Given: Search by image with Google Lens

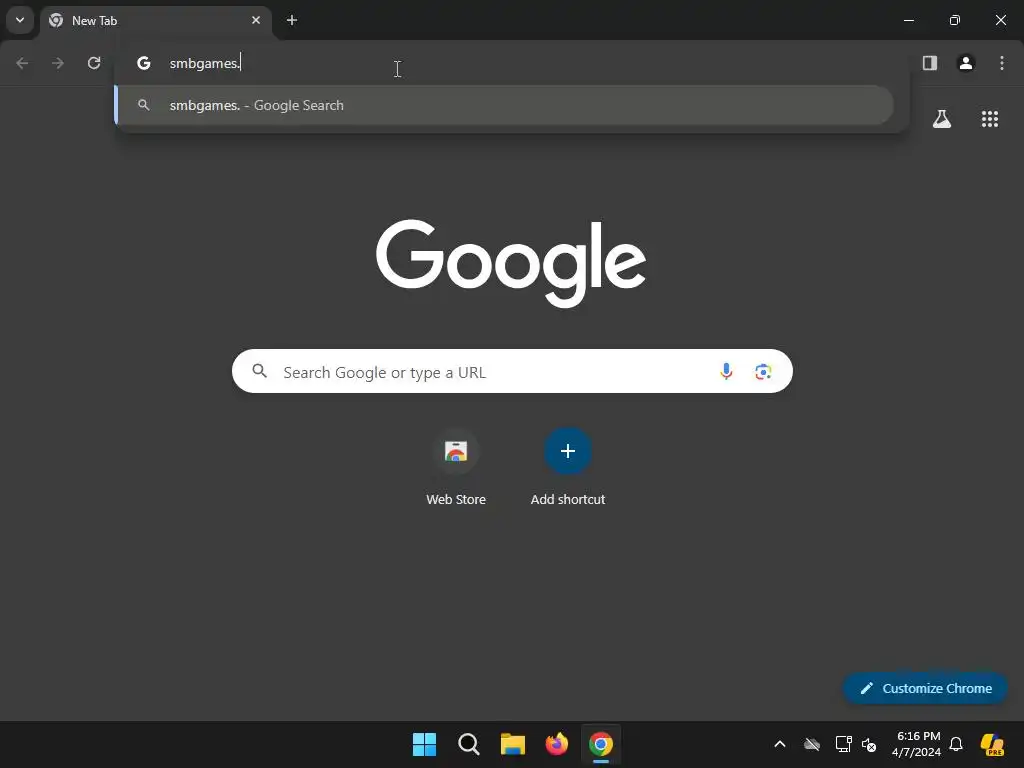Looking at the screenshot, I should click(763, 372).
